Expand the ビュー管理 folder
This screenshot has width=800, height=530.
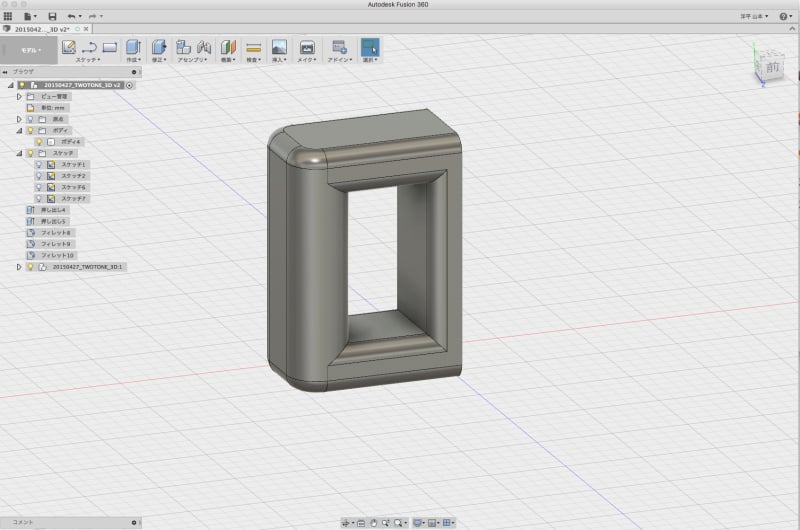tap(19, 96)
